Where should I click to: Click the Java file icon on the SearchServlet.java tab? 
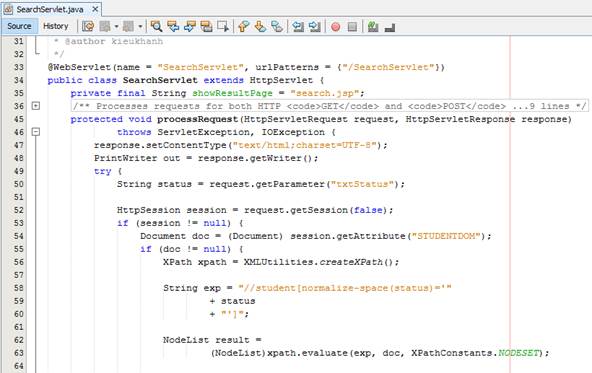[x=8, y=9]
